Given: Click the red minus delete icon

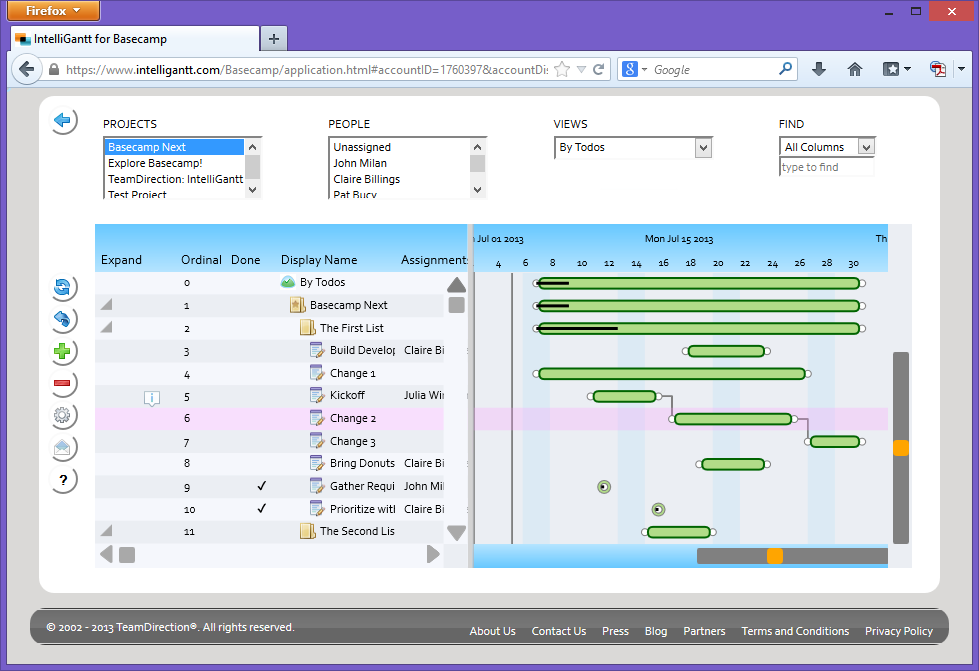Looking at the screenshot, I should 62,383.
